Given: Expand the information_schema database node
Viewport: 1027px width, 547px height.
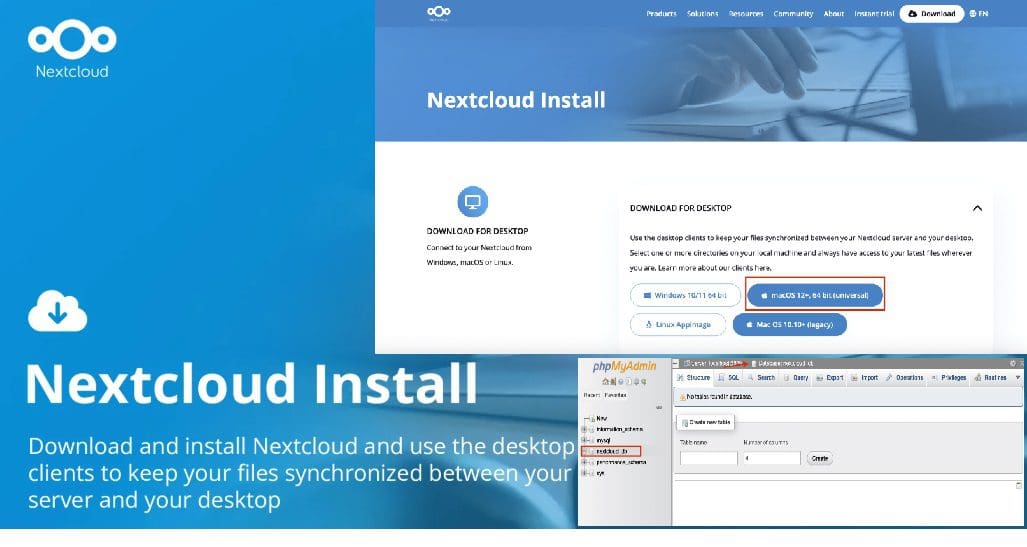Looking at the screenshot, I should (584, 429).
